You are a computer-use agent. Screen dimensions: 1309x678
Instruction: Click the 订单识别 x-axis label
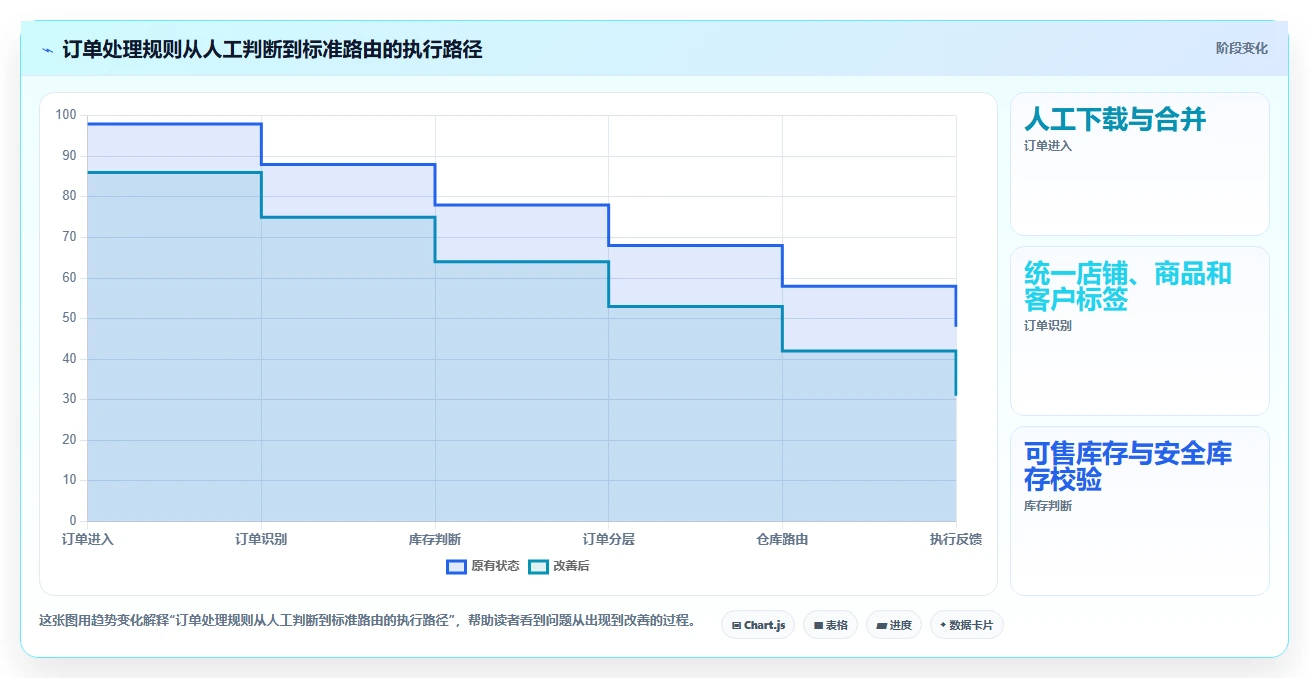point(261,539)
